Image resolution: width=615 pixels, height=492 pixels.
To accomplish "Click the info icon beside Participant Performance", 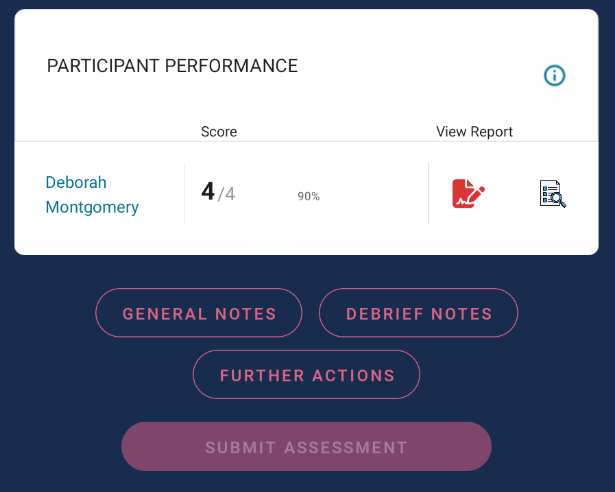I will point(554,75).
